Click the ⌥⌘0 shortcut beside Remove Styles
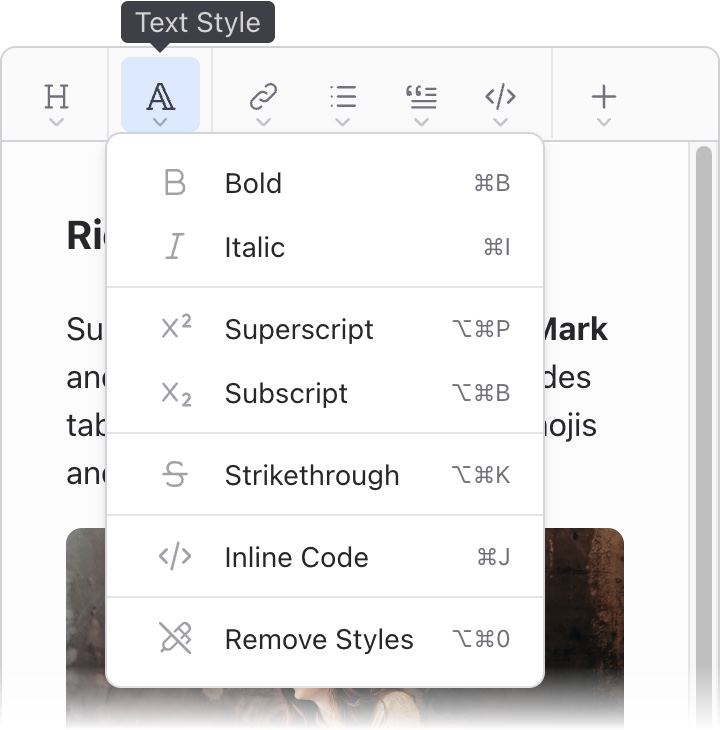 [x=481, y=639]
